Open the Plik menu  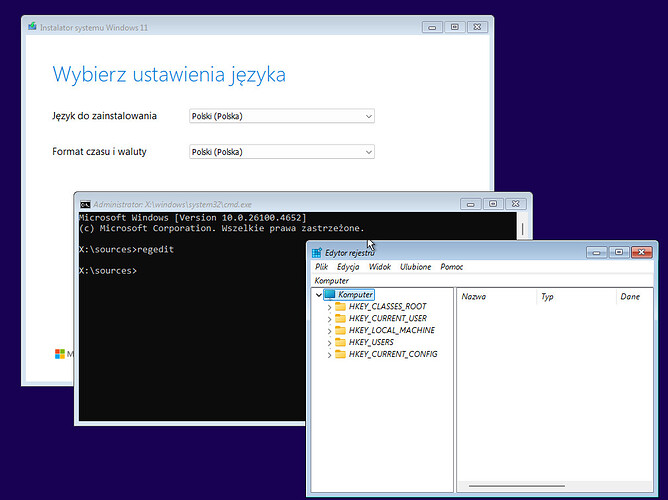321,267
